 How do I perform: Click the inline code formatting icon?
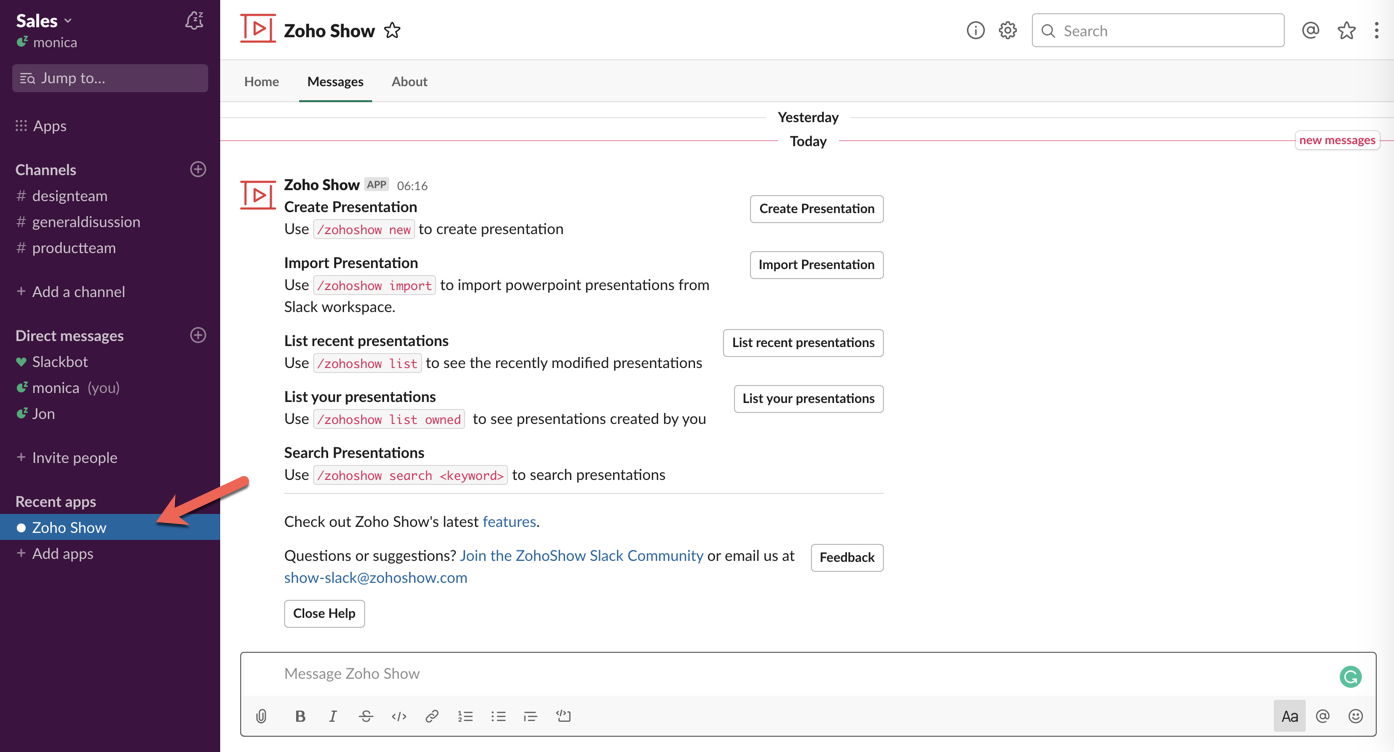click(x=399, y=716)
